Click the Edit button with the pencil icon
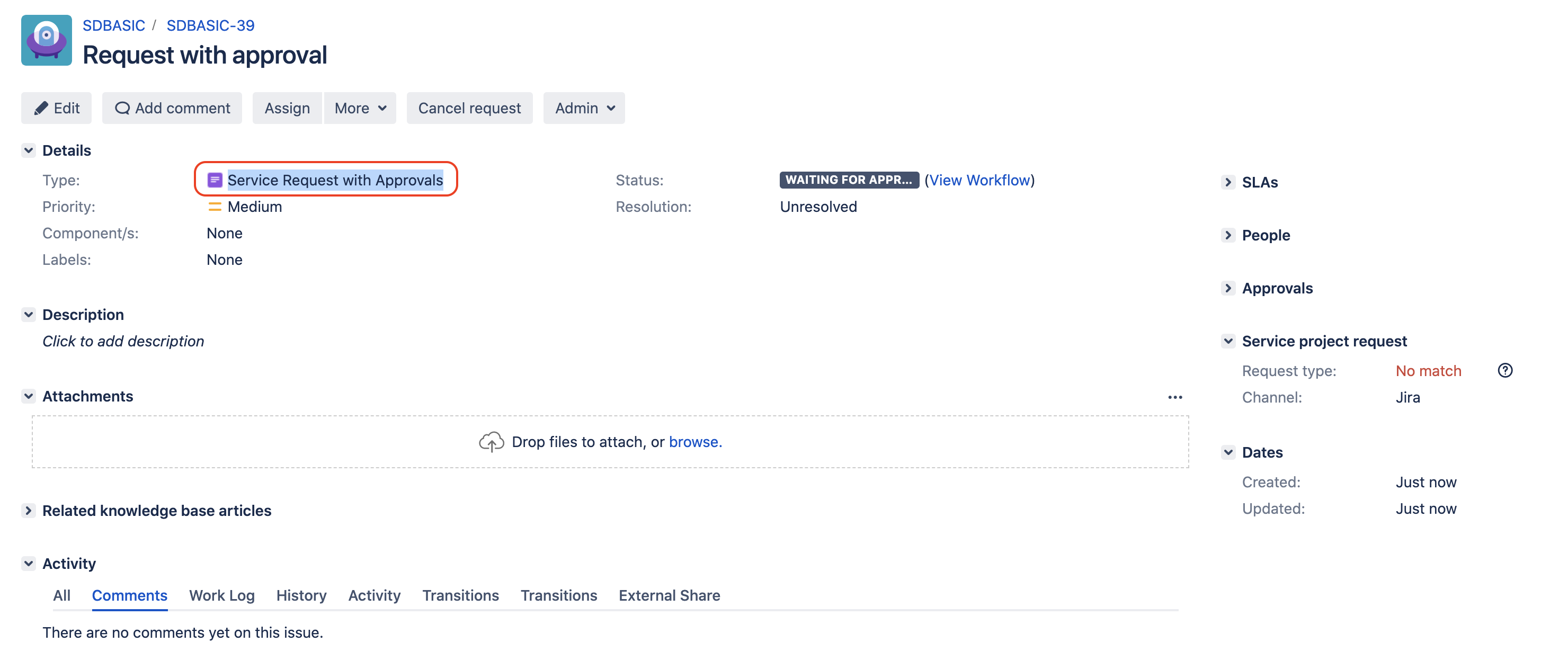1568x660 pixels. coord(57,108)
